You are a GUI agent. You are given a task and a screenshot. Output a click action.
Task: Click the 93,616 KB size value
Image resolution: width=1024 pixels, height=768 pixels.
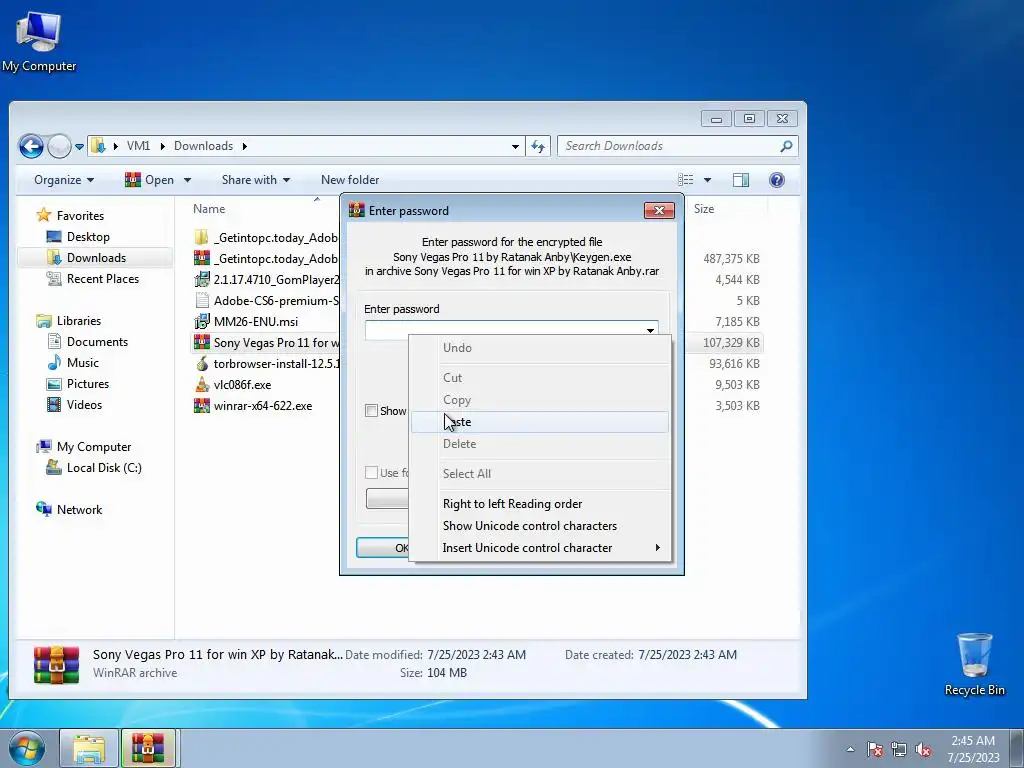(734, 364)
